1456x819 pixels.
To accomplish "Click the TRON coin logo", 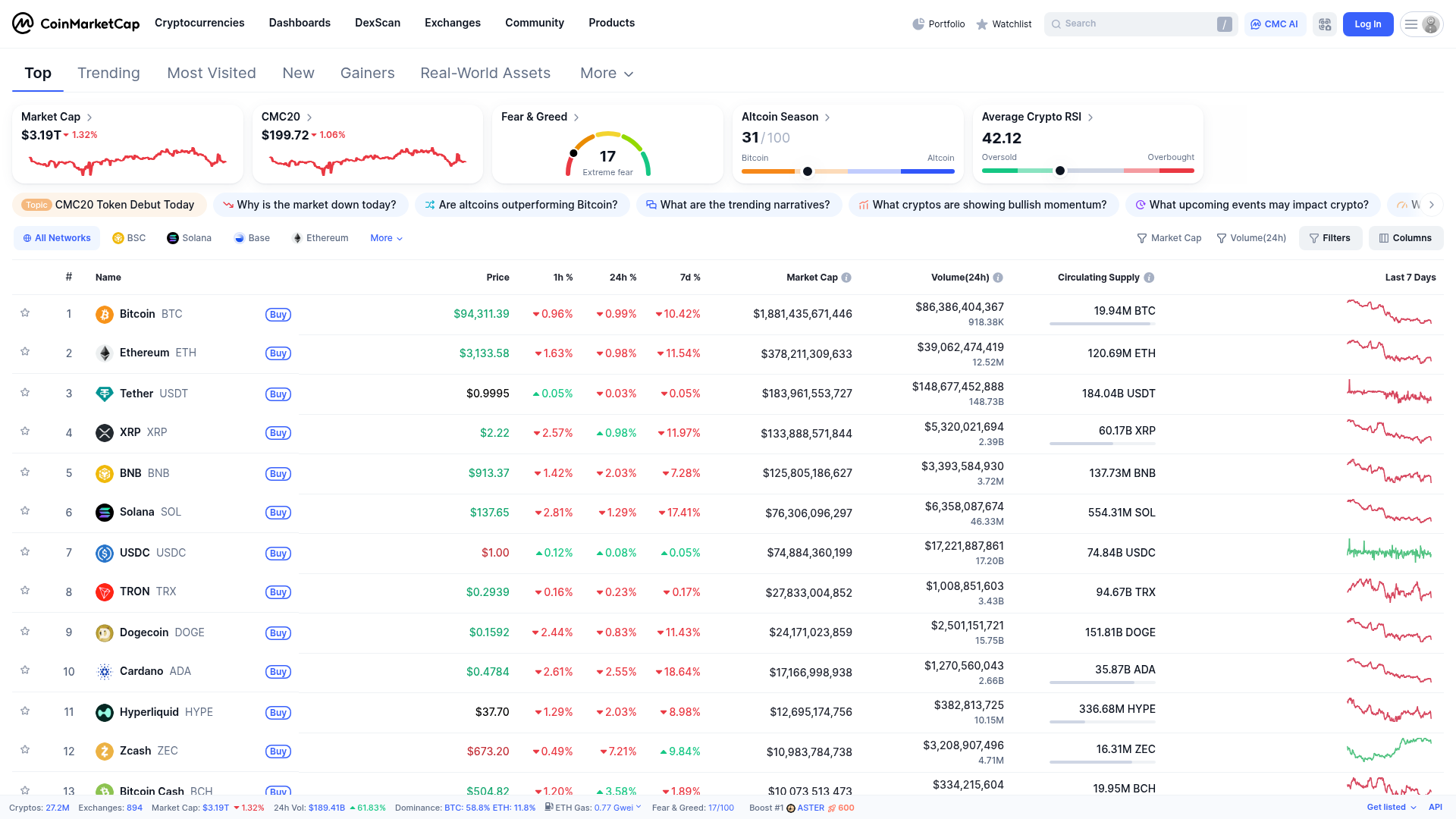I will coord(105,592).
